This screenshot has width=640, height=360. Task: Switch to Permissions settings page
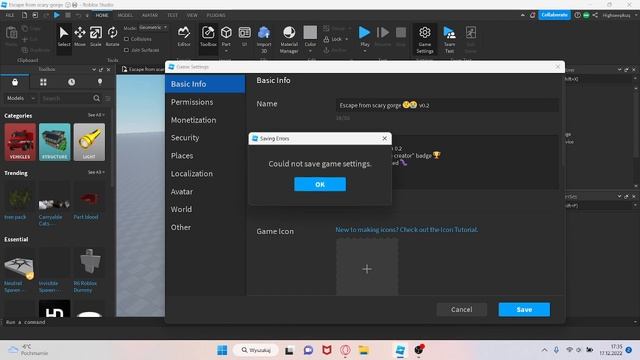pos(205,102)
